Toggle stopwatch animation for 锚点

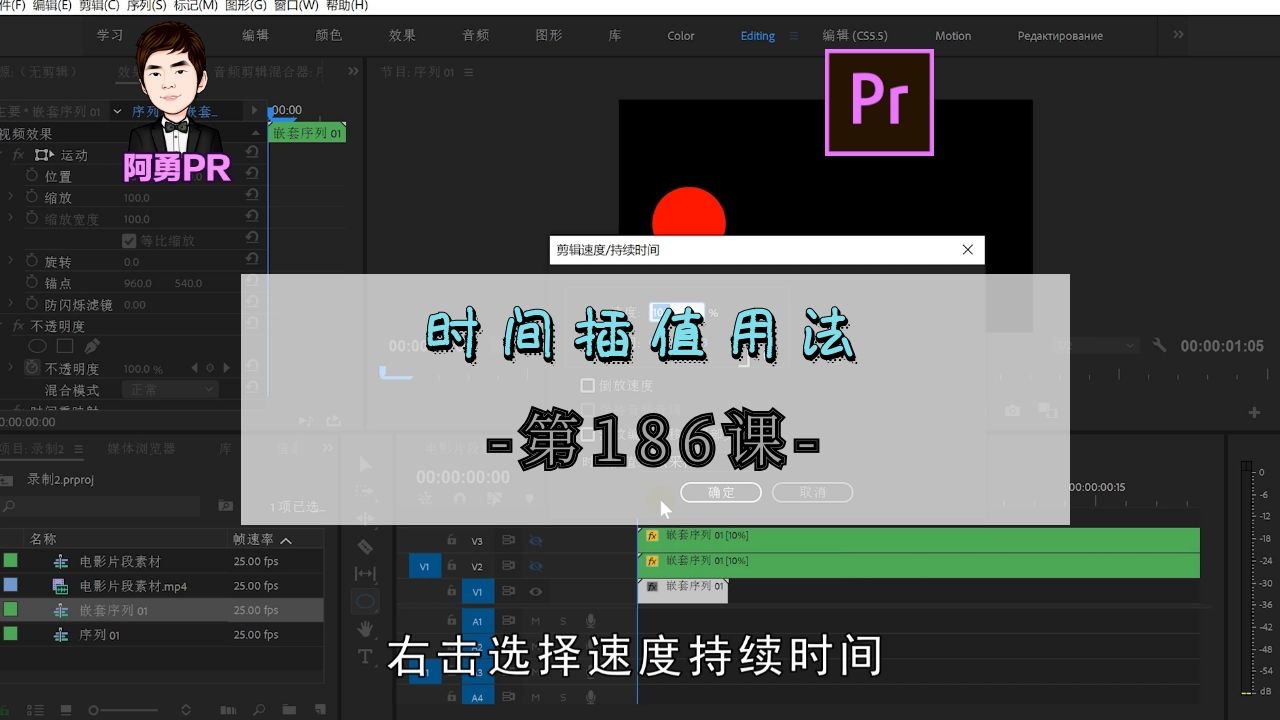pyautogui.click(x=32, y=283)
